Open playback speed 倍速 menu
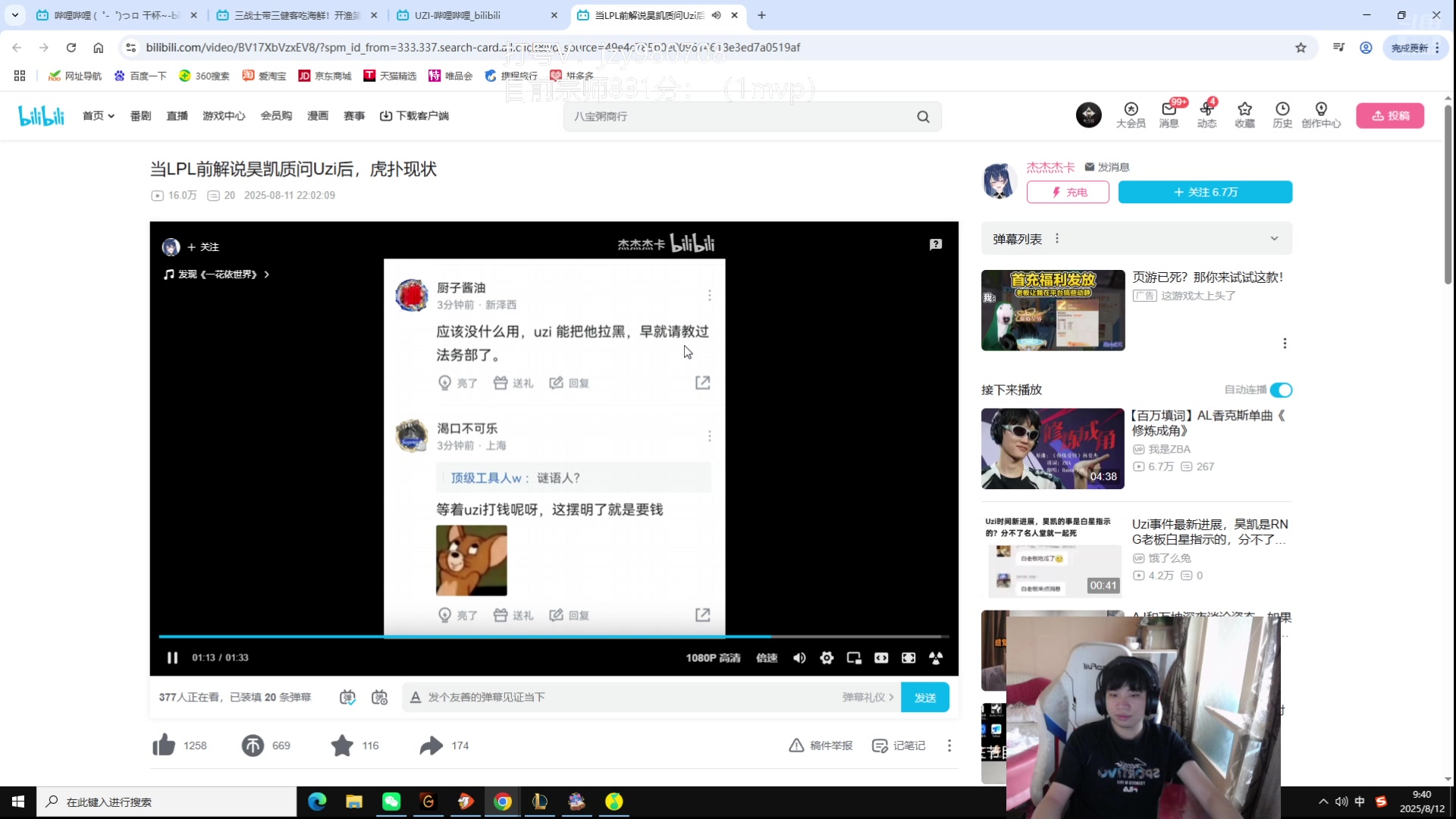Screen dimensions: 1456x819 pos(767,657)
